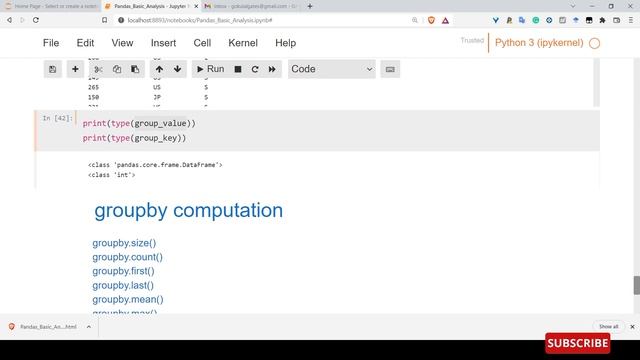Open the Brave wallet icon
Viewport: 640px width, 360px height.
616,20
